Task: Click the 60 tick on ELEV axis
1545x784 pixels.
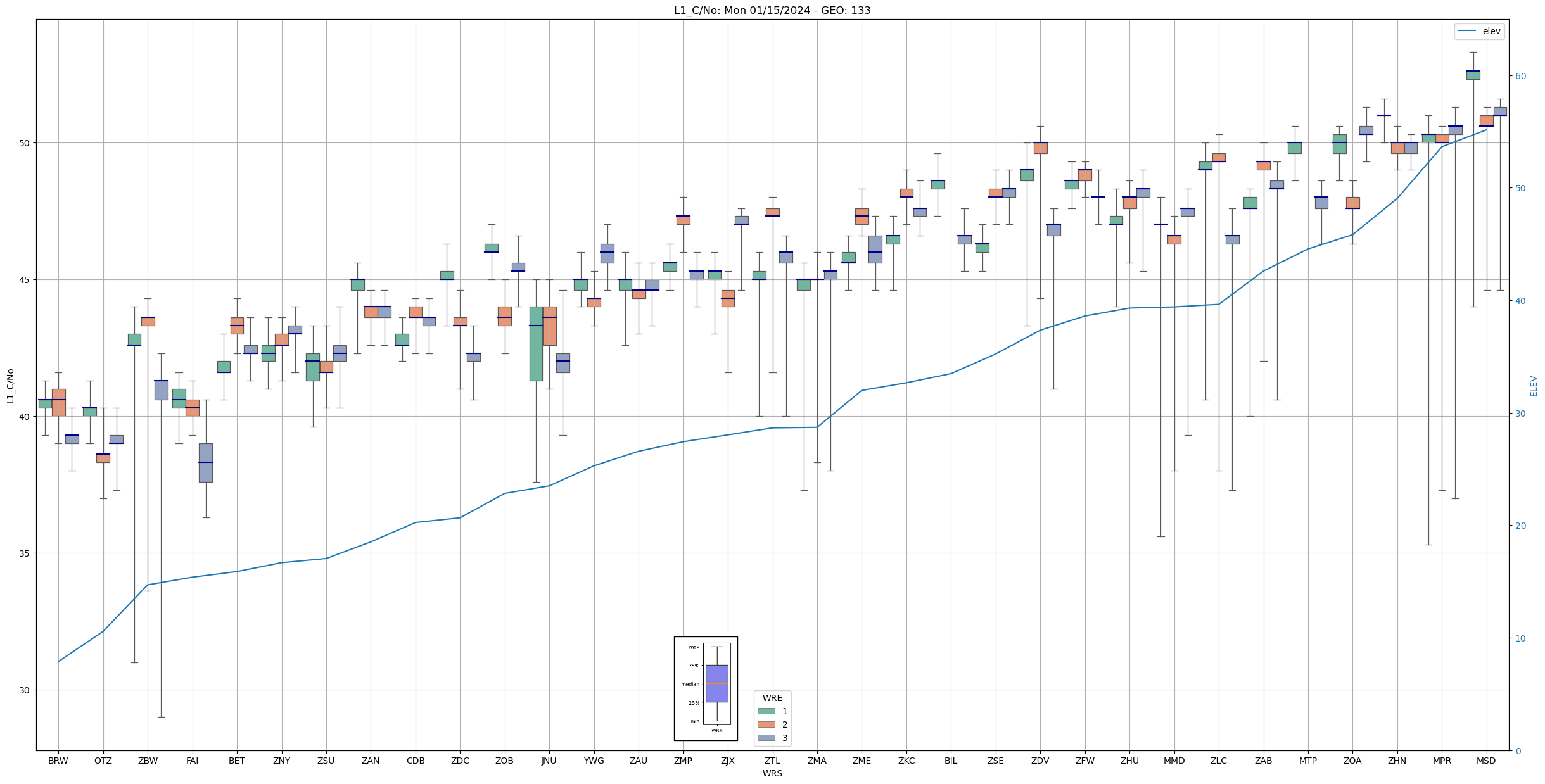Action: pyautogui.click(x=1520, y=76)
